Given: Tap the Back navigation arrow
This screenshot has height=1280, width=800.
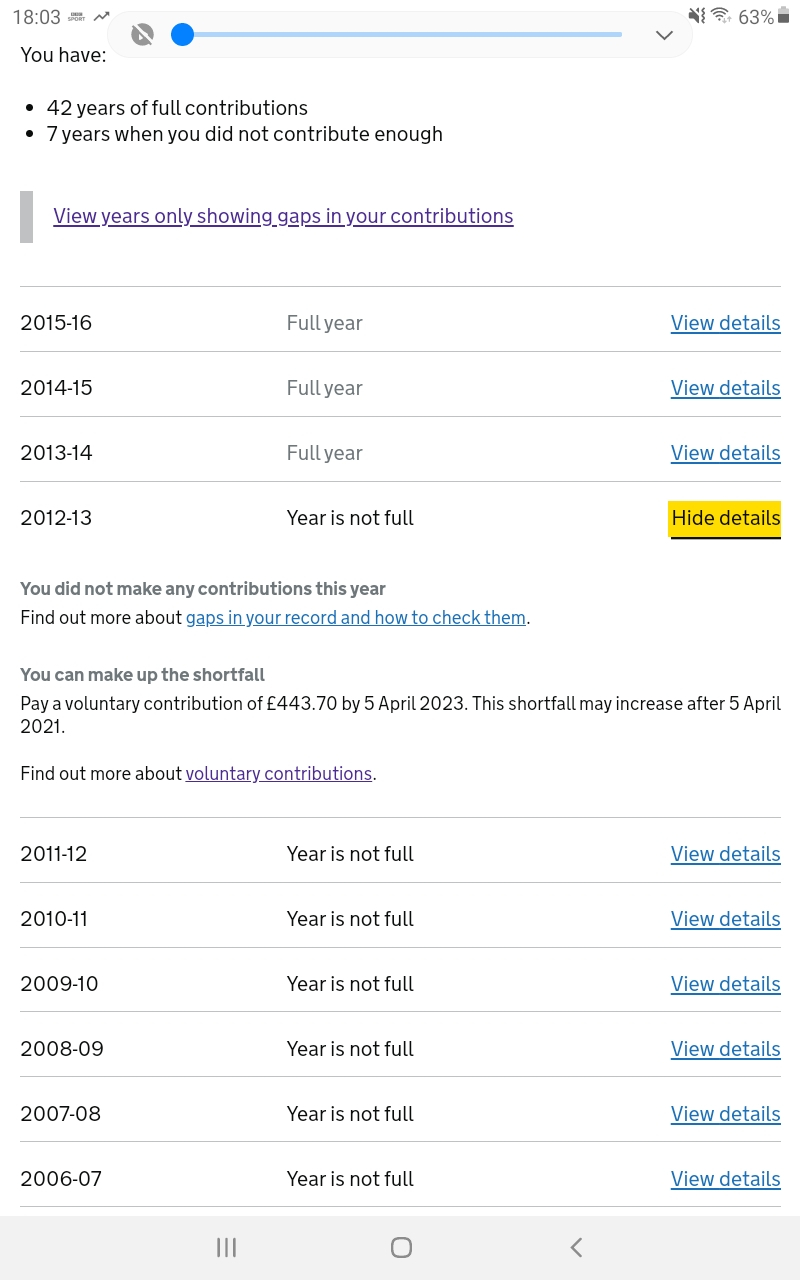Looking at the screenshot, I should click(x=576, y=1247).
